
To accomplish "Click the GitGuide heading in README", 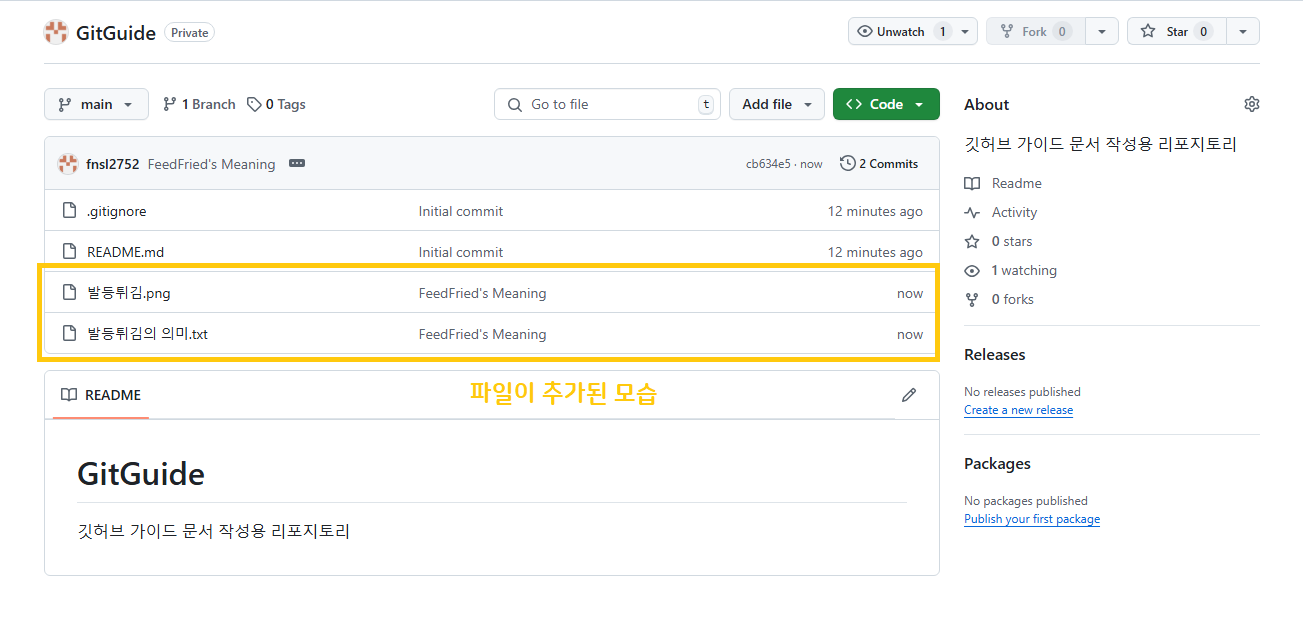I will [141, 474].
